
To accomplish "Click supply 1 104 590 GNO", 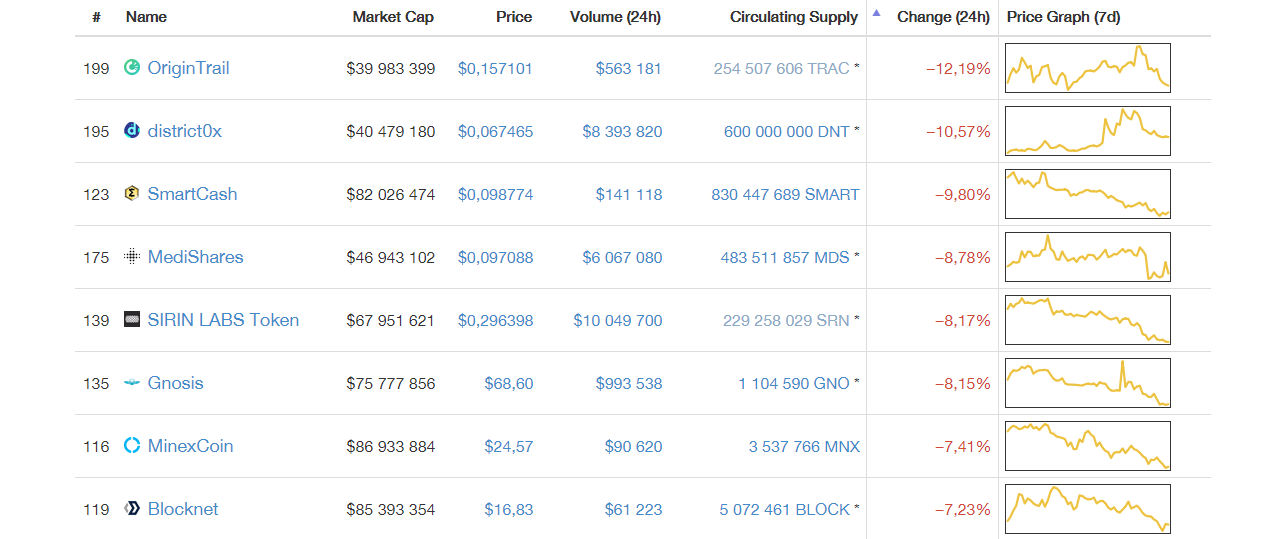I will [x=794, y=383].
